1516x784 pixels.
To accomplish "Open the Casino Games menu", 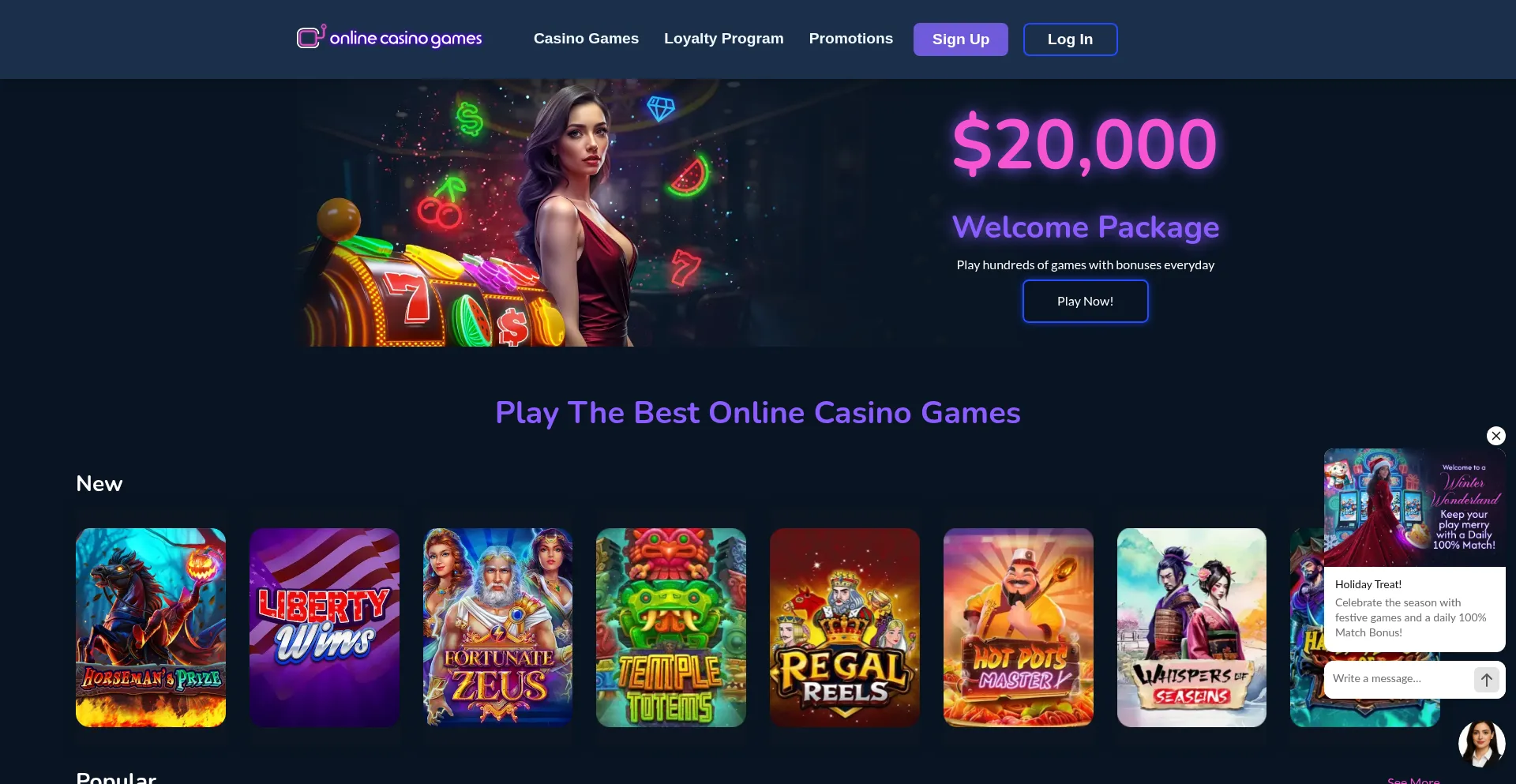I will point(586,39).
